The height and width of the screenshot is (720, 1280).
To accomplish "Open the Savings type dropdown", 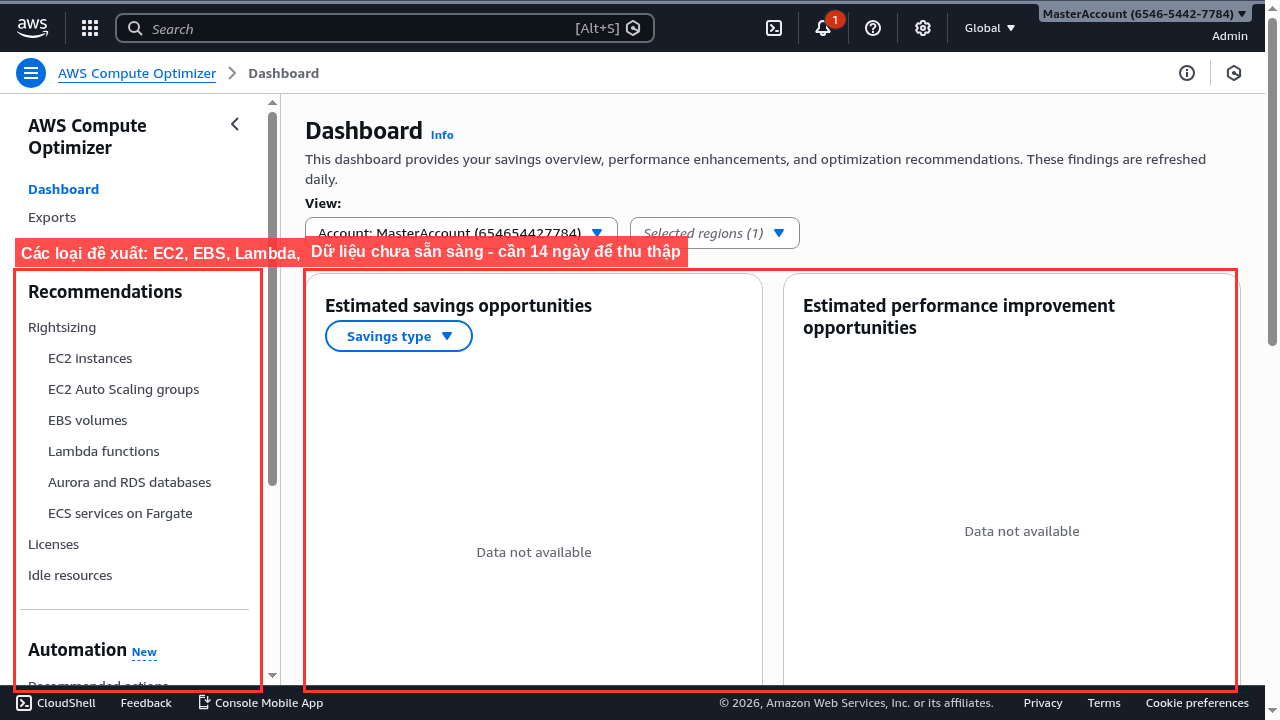I will [398, 336].
